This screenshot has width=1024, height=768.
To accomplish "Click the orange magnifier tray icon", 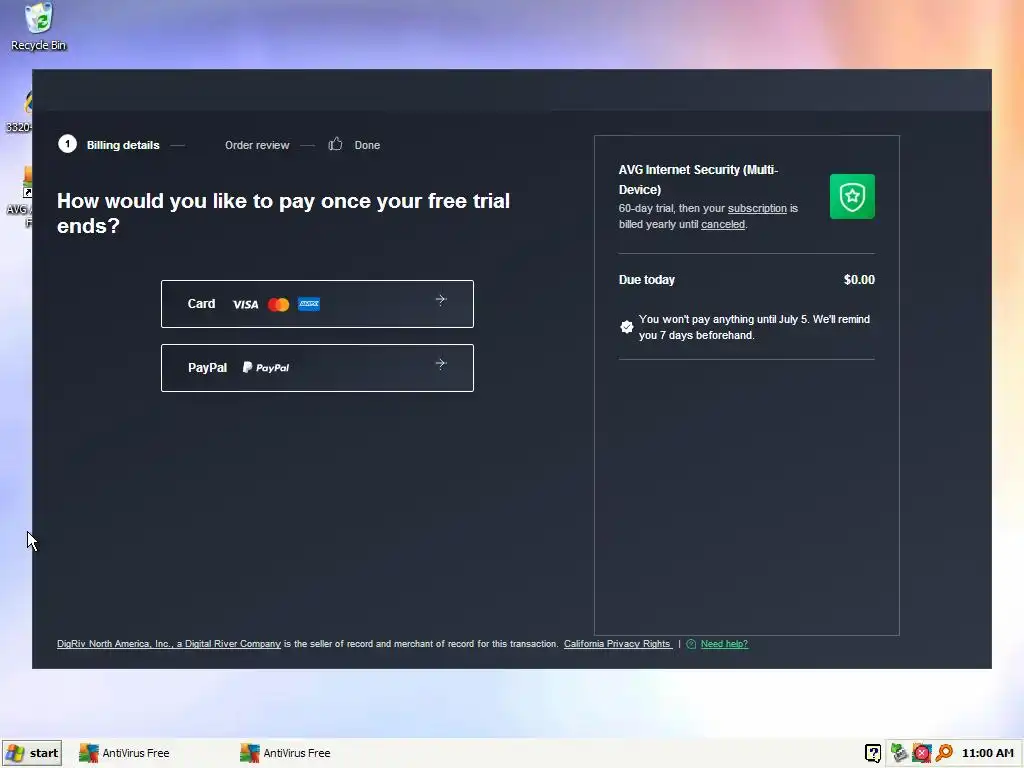I will tap(944, 753).
